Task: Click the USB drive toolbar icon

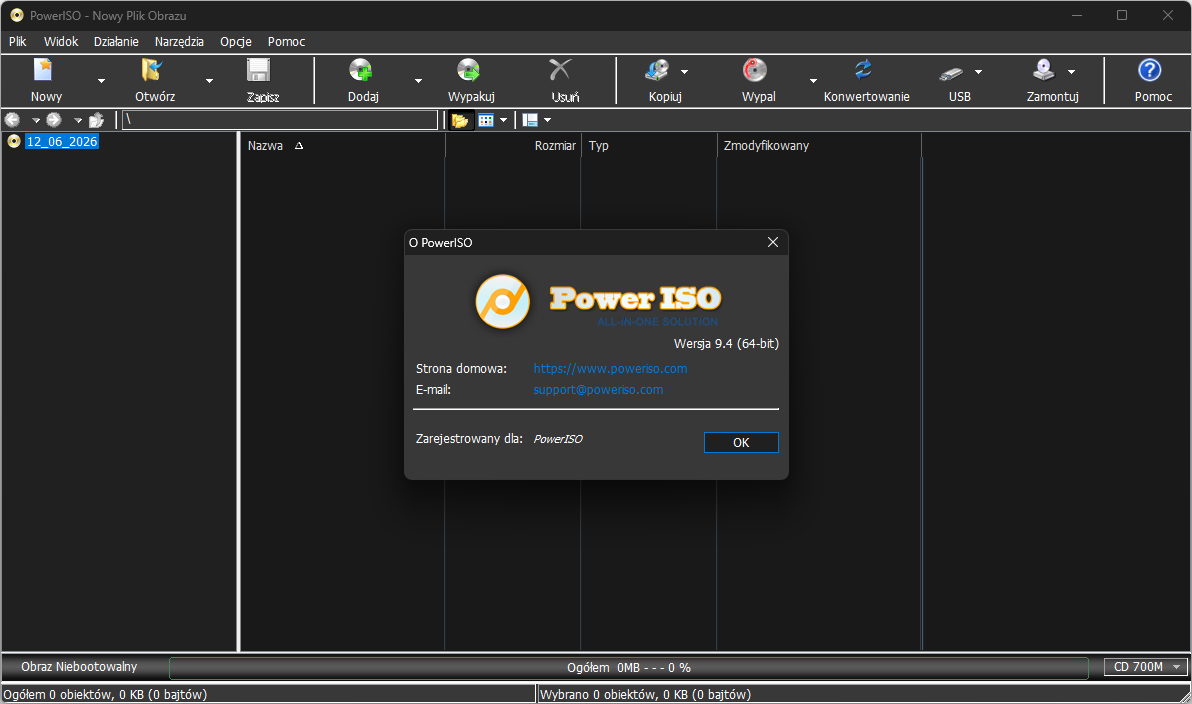Action: pos(951,72)
